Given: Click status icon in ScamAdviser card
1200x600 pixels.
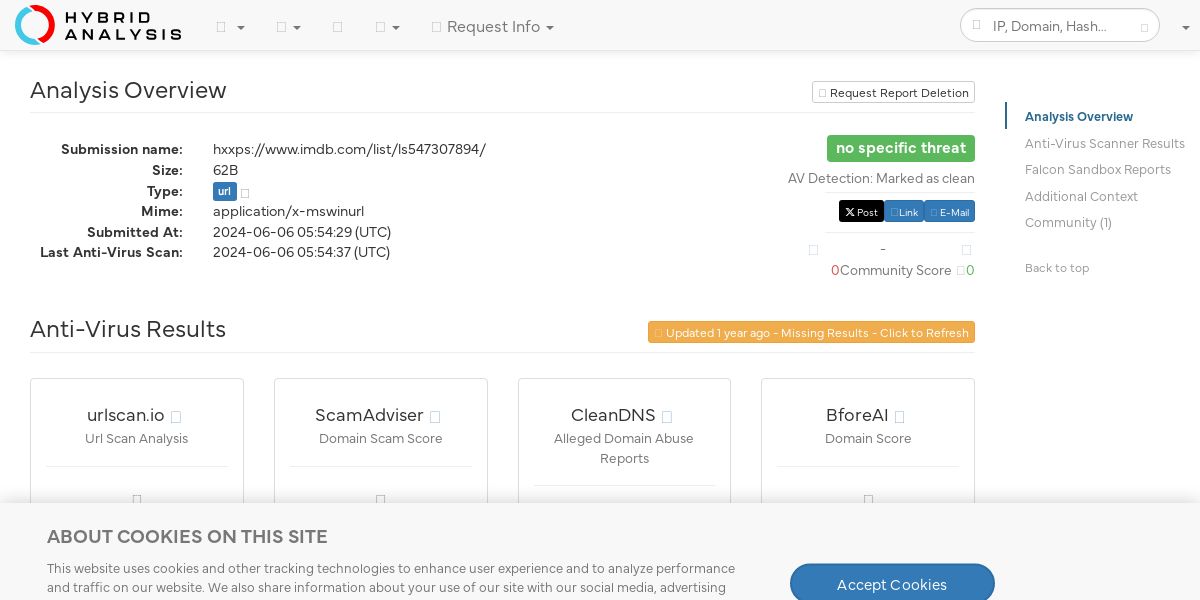Looking at the screenshot, I should 381,498.
